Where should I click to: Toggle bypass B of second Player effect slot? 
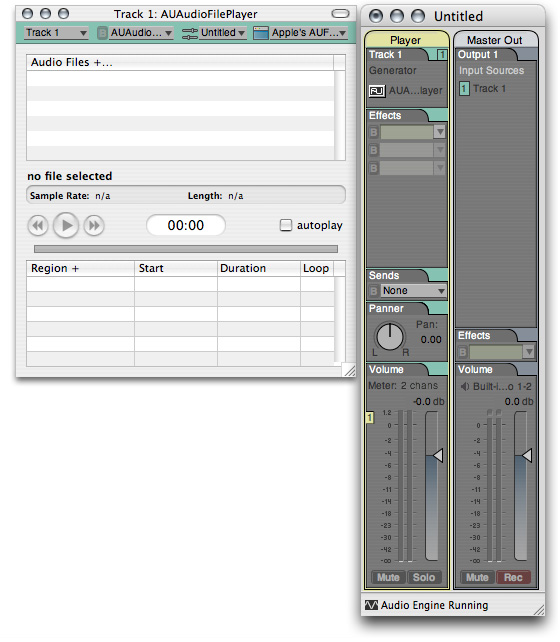pyautogui.click(x=373, y=150)
